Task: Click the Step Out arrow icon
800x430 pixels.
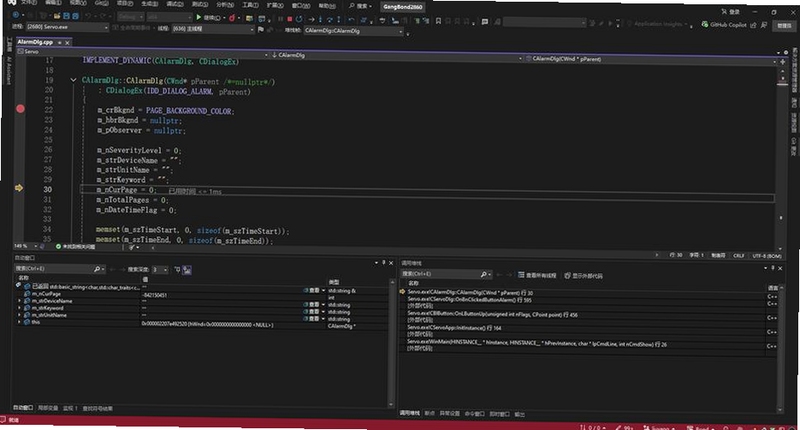Action: (x=339, y=19)
